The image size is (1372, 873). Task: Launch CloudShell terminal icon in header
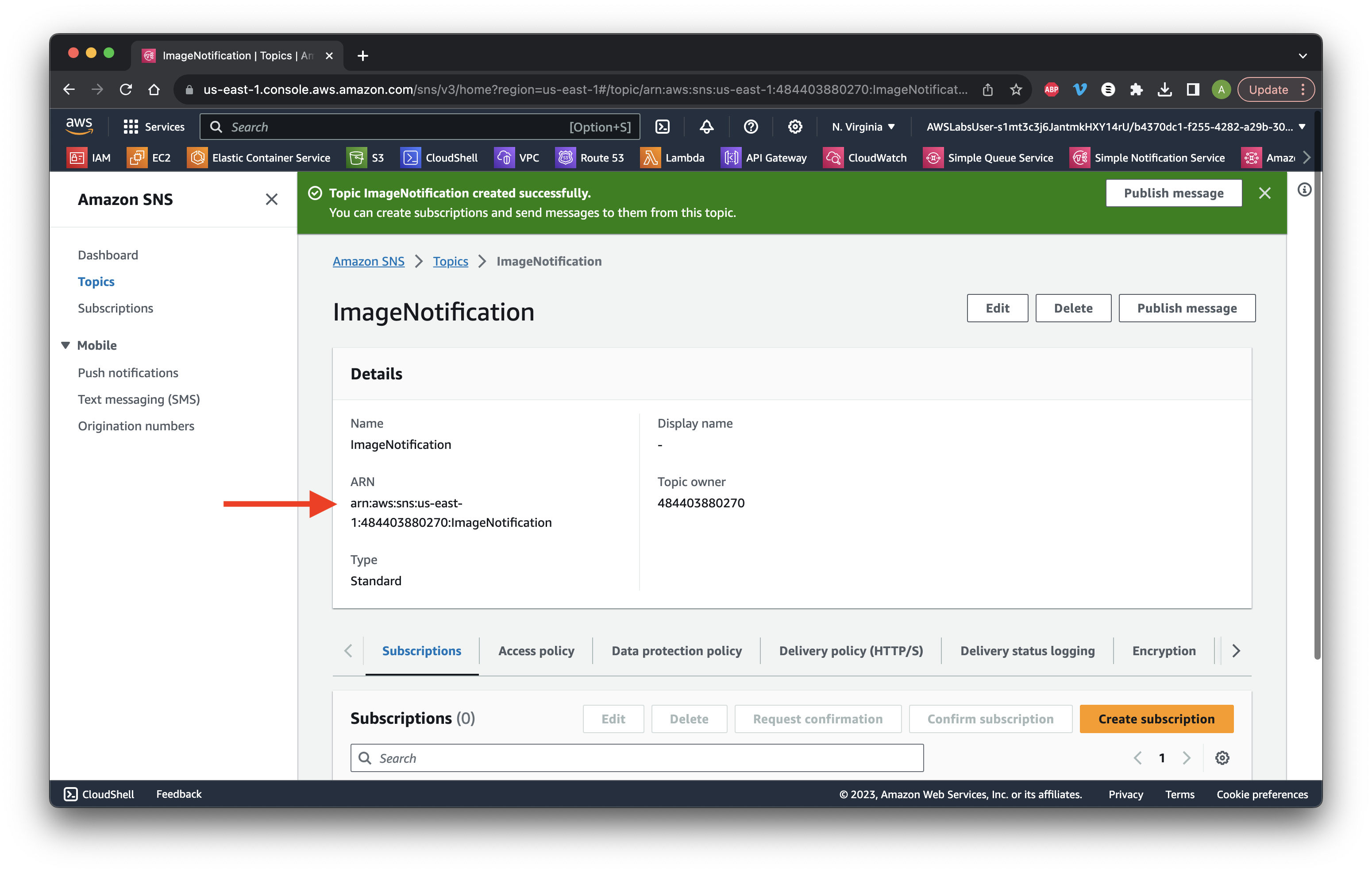[x=663, y=127]
